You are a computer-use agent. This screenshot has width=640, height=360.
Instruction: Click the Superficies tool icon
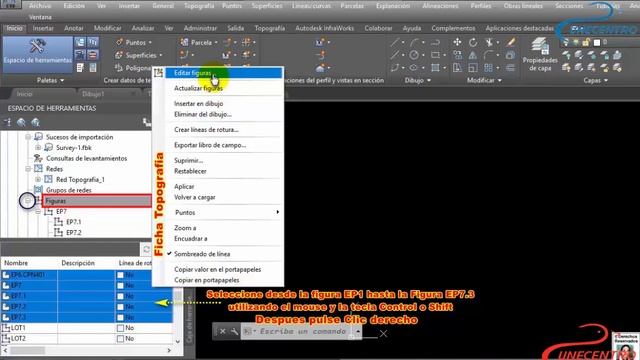(x=119, y=55)
